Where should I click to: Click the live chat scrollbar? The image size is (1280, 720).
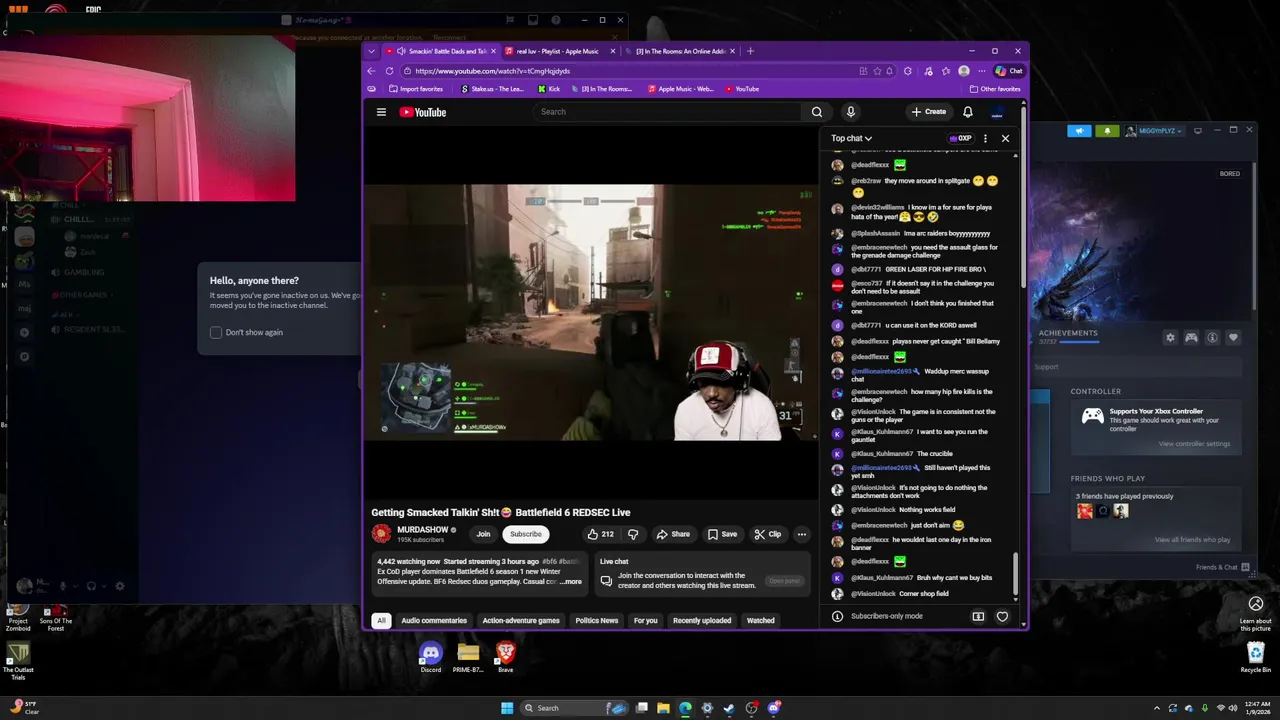point(1016,575)
